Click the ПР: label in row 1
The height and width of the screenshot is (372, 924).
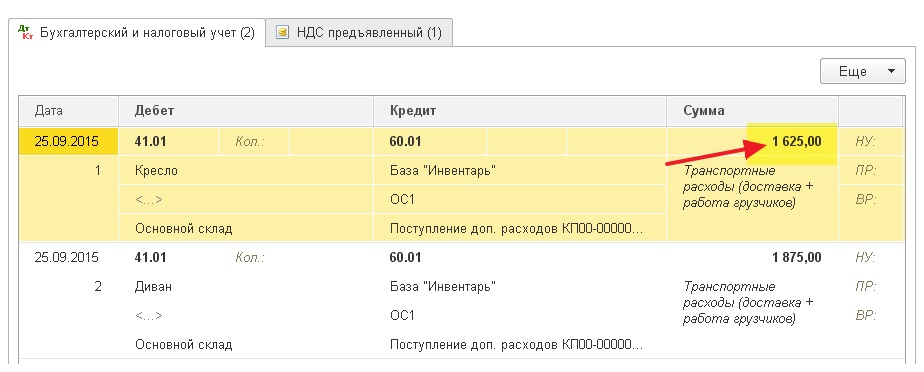click(x=866, y=171)
